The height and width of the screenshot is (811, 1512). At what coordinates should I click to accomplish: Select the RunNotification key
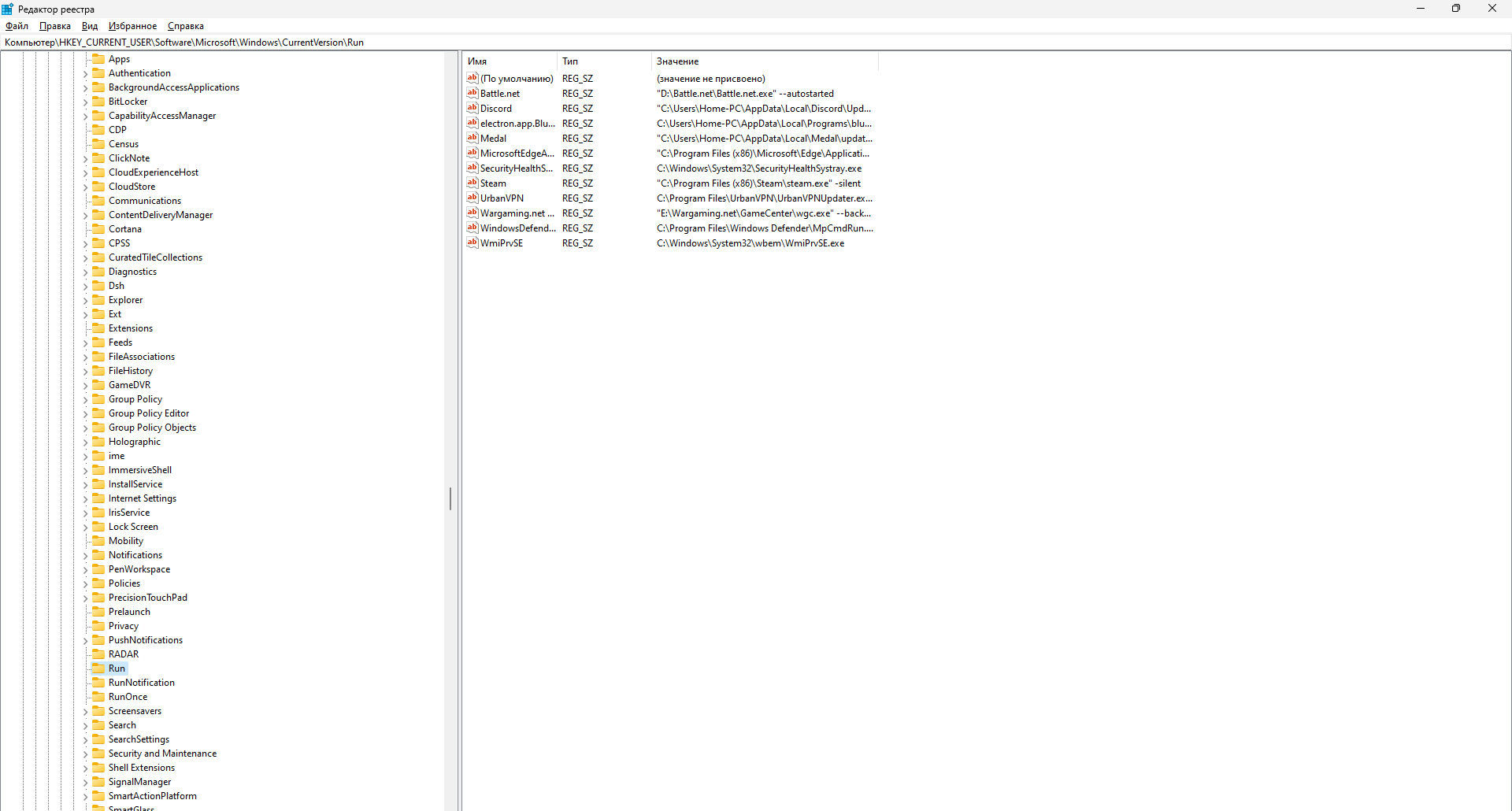click(x=142, y=683)
